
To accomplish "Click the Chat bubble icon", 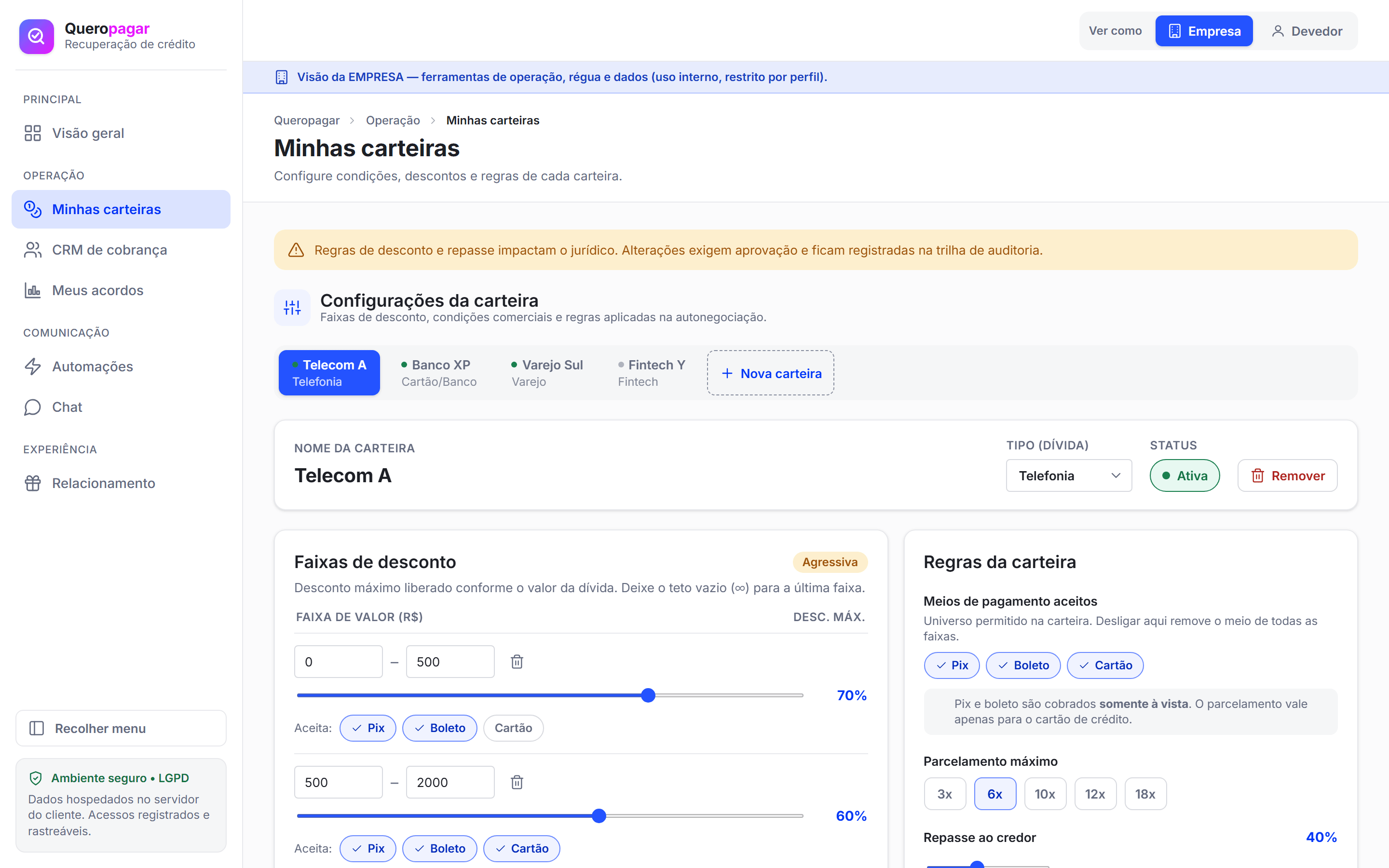I will 33,407.
